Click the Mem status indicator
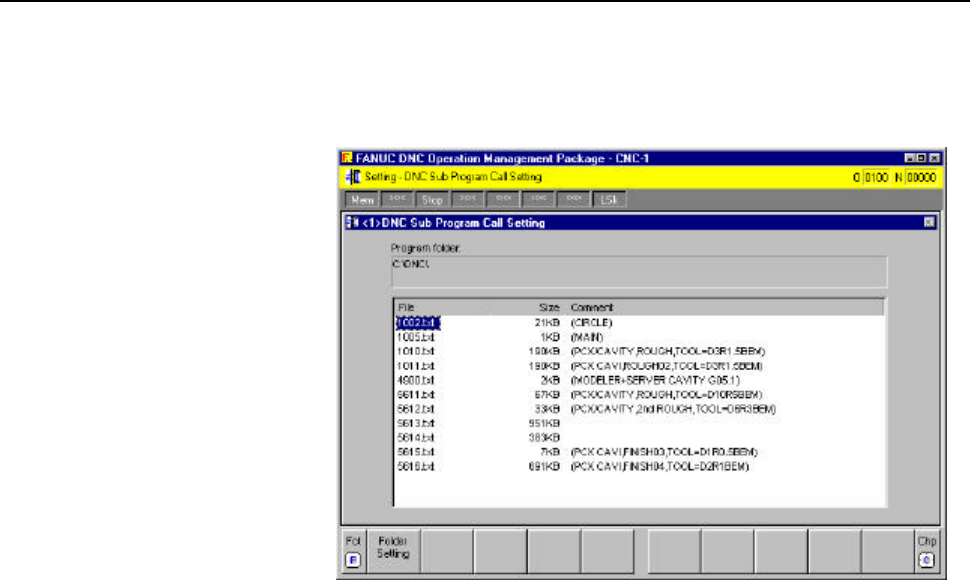This screenshot has height=580, width=970. pos(362,200)
